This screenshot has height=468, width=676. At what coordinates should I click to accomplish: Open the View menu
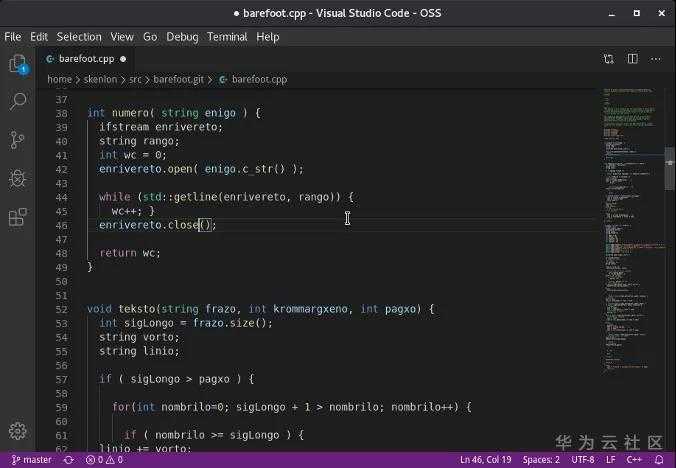tap(122, 37)
